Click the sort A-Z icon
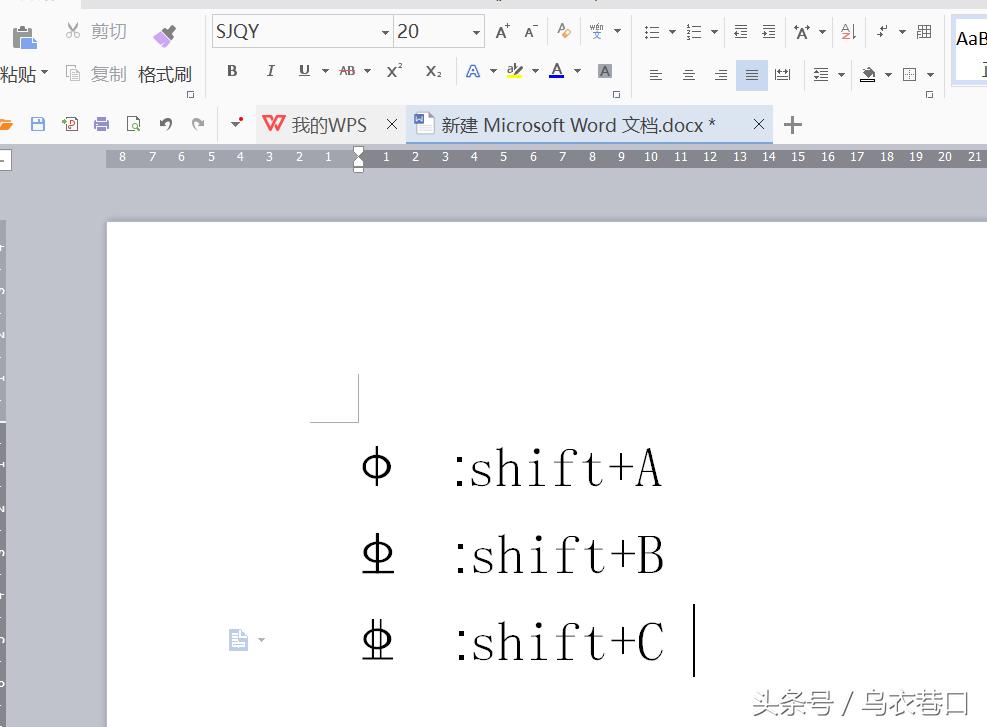Image resolution: width=987 pixels, height=727 pixels. point(848,32)
